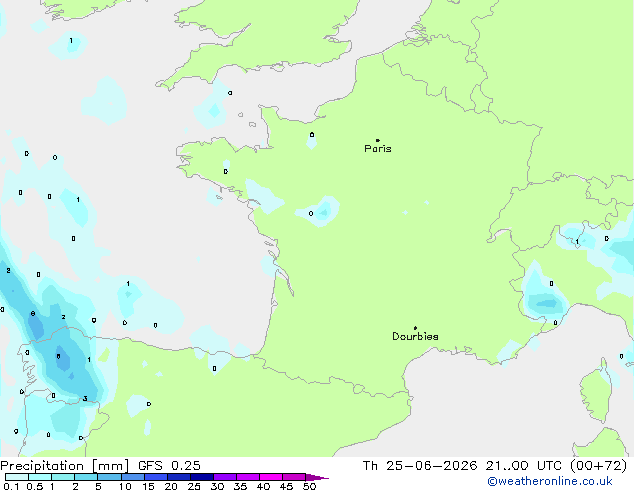The image size is (634, 490).
Task: Click the Dourbies location label
Action: click(415, 336)
